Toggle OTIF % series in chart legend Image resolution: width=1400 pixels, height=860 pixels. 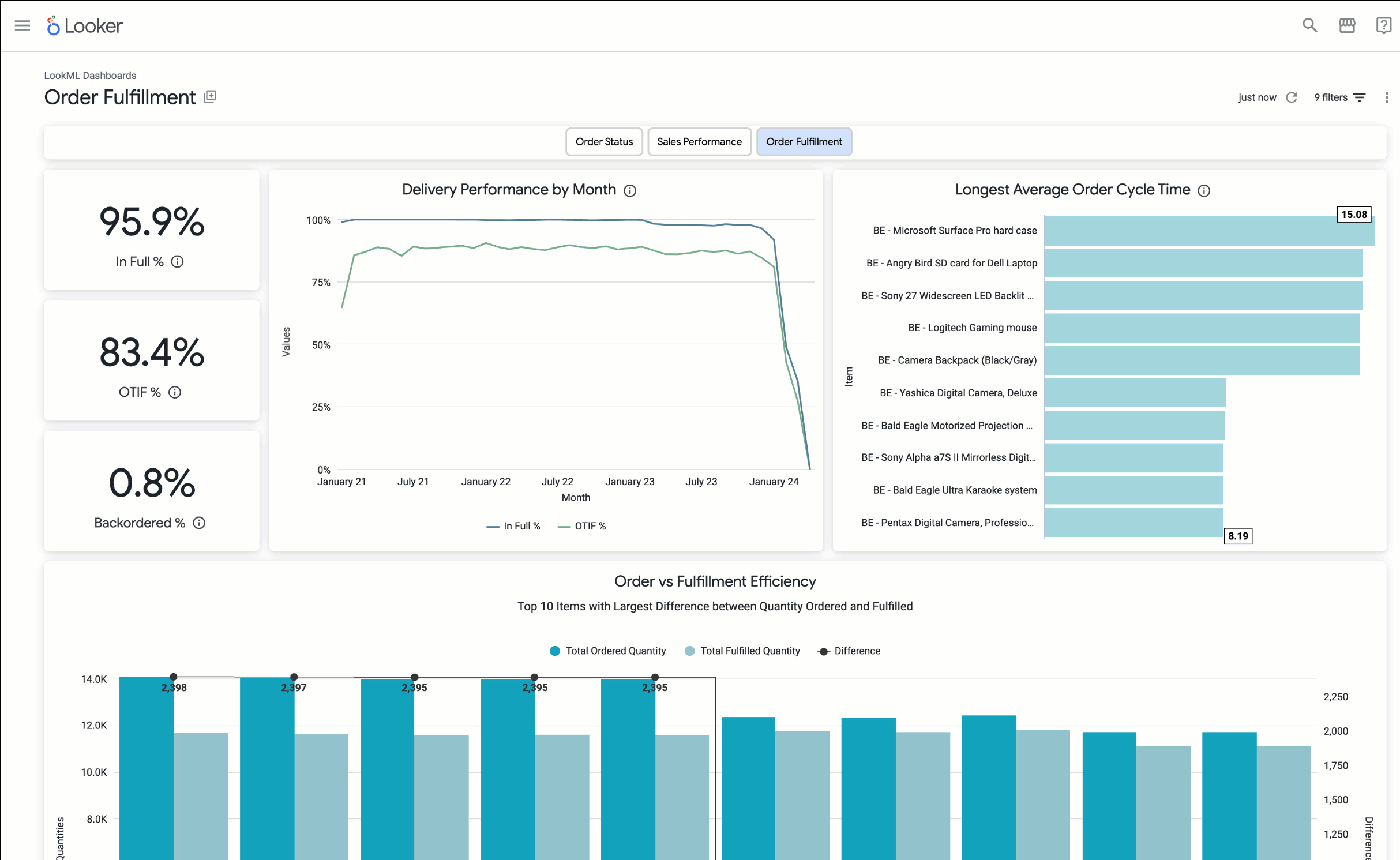[x=582, y=526]
